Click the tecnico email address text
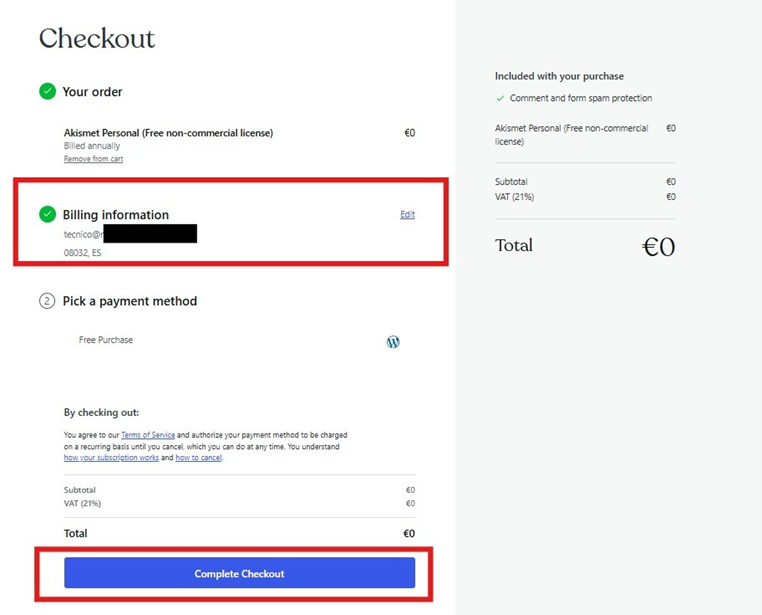This screenshot has width=762, height=615. click(x=130, y=234)
